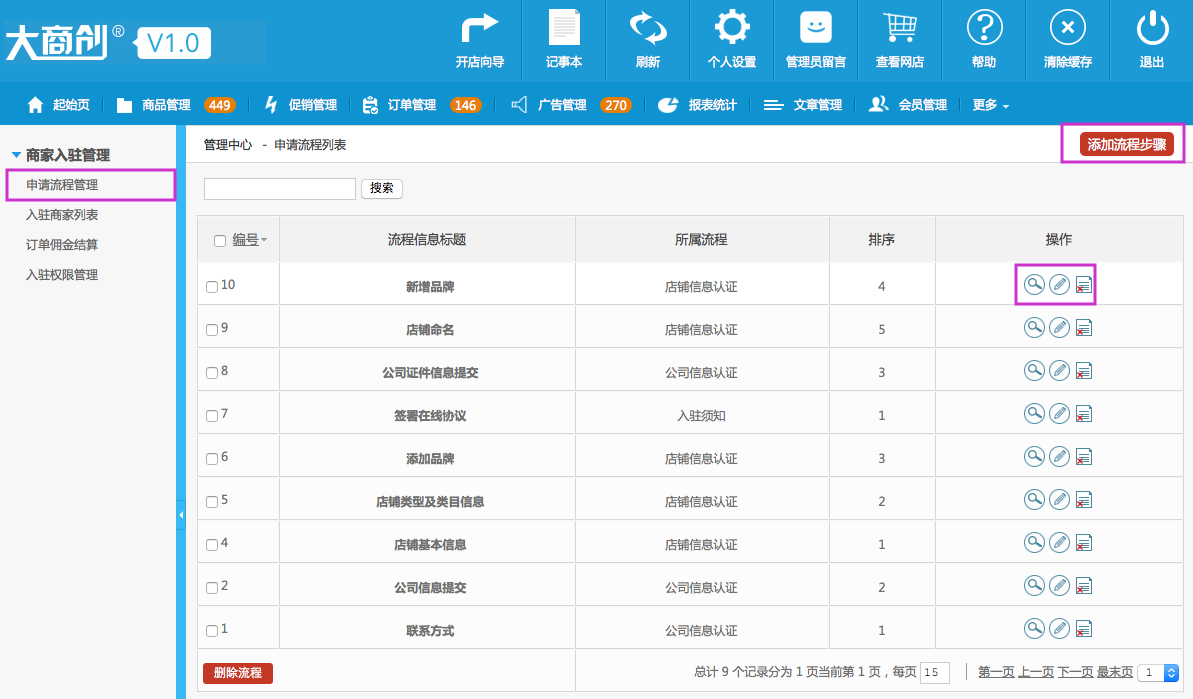The width and height of the screenshot is (1193, 699).
Task: Click the 退出 power icon
Action: [1152, 28]
